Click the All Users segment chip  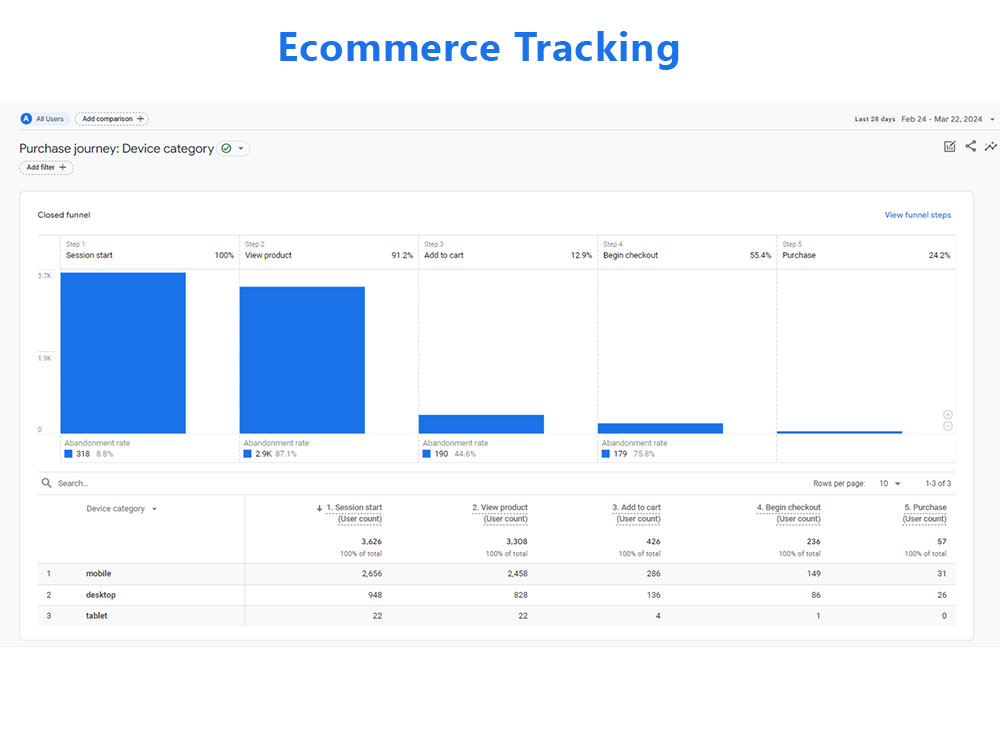[43, 119]
